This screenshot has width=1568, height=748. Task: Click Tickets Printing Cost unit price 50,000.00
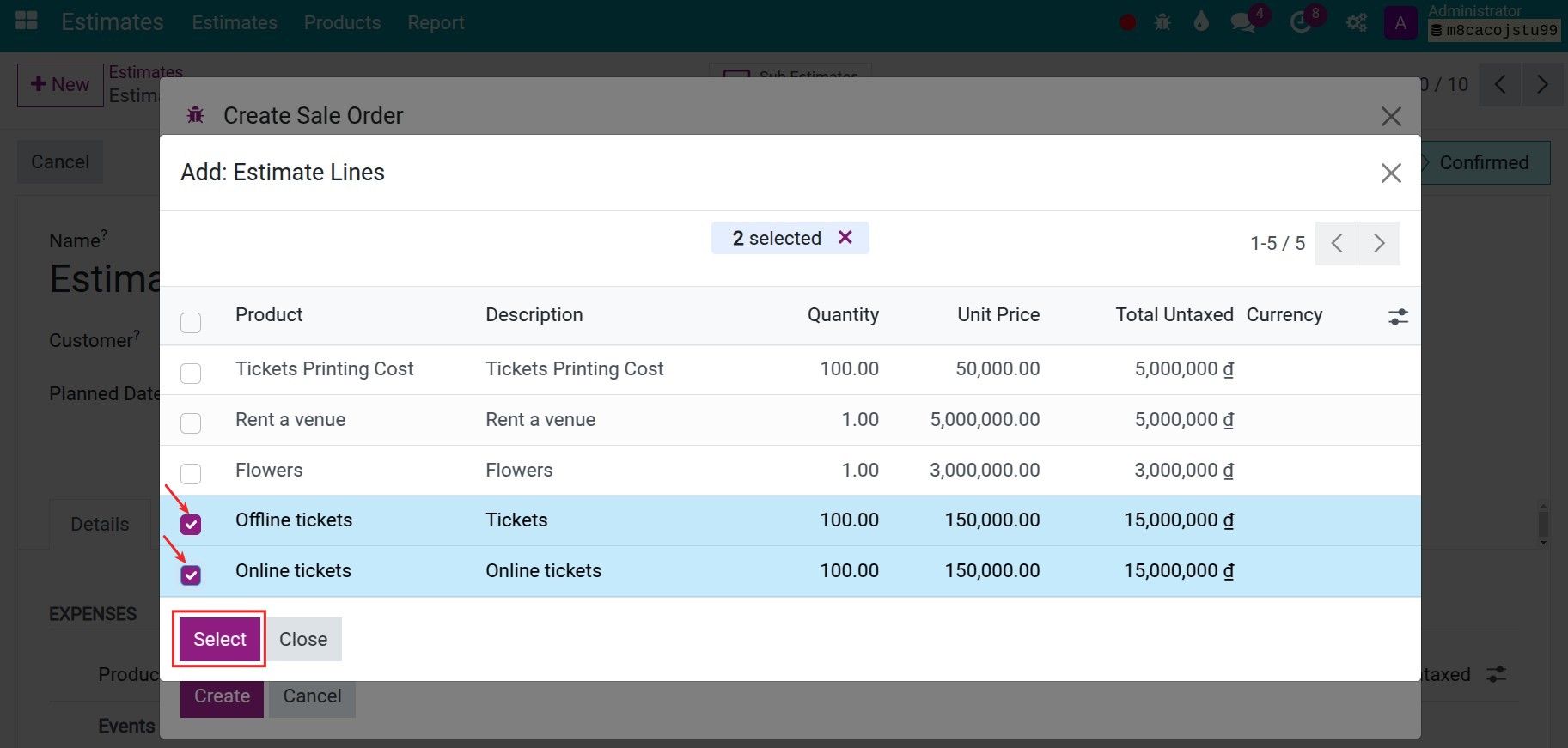(x=998, y=368)
